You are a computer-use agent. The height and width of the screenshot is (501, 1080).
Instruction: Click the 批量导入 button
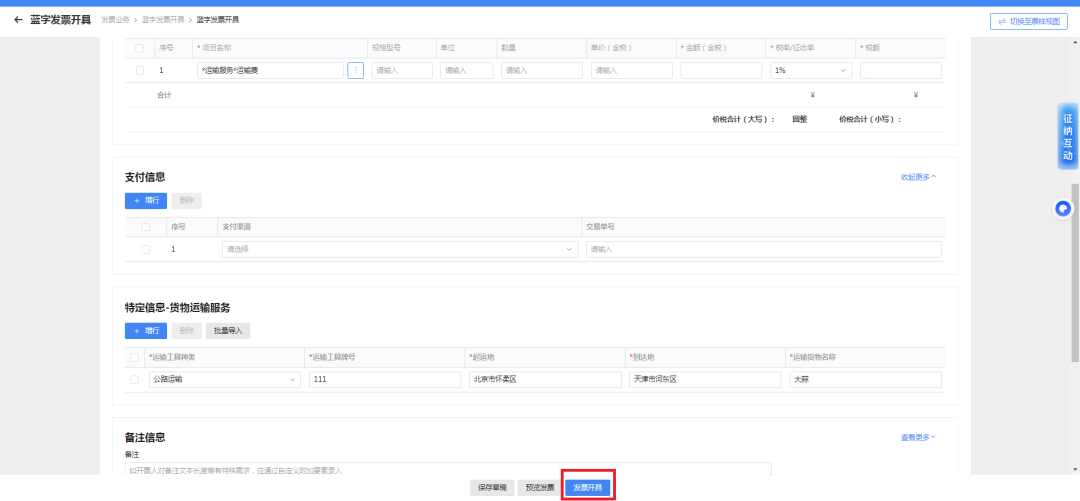point(228,331)
